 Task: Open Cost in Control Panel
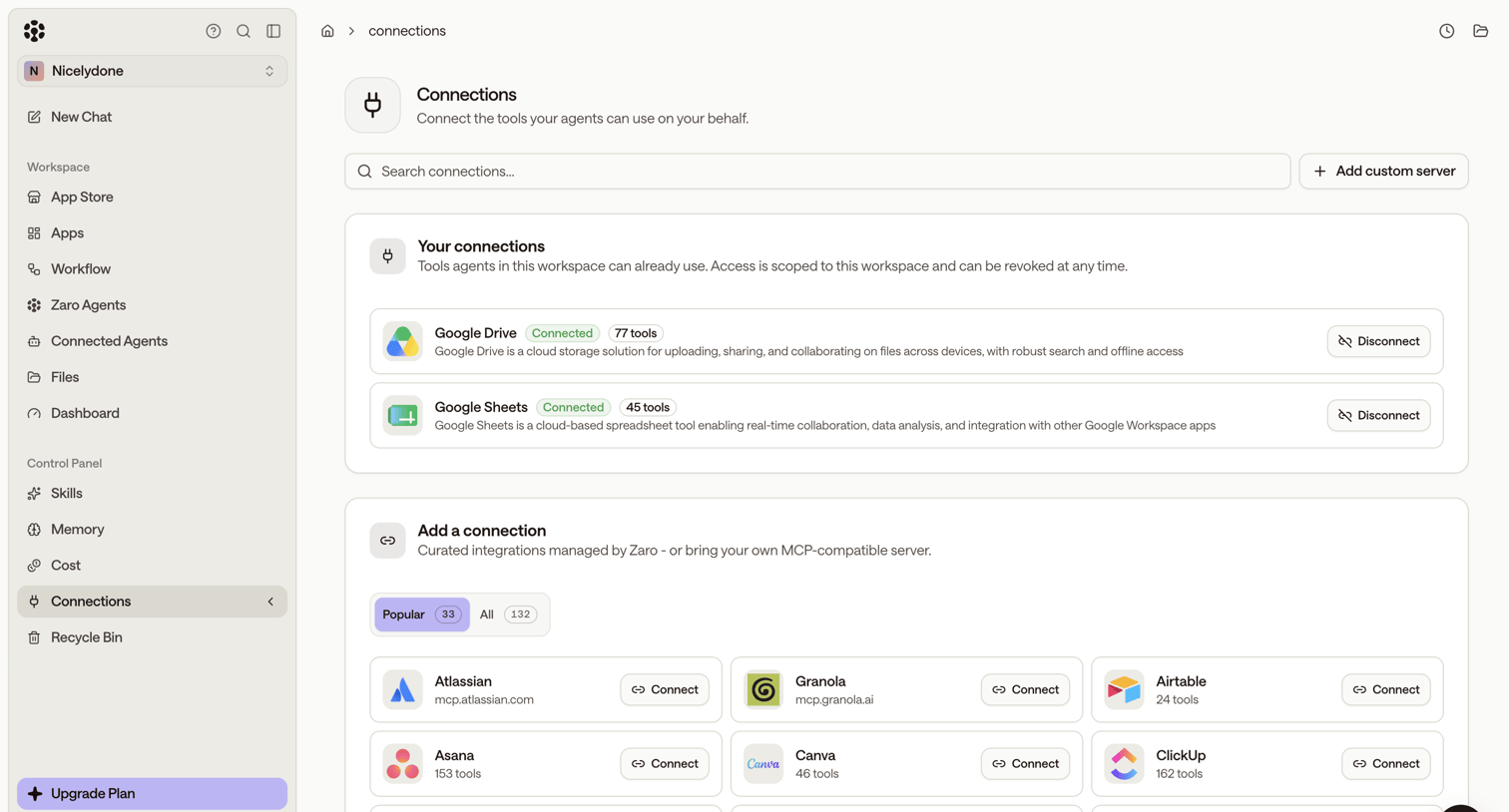[x=152, y=565]
